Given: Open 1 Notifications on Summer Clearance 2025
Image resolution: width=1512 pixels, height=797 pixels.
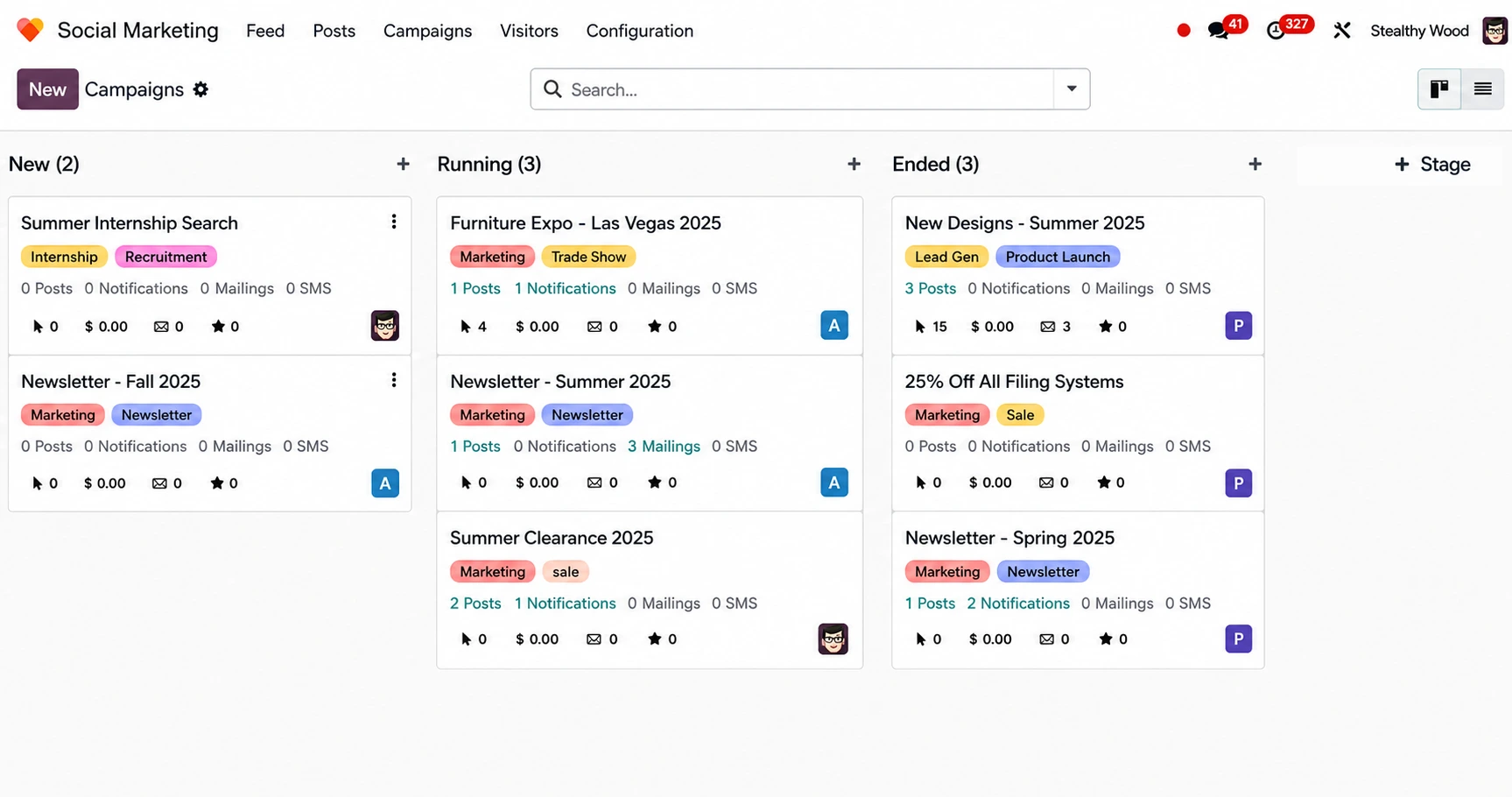Looking at the screenshot, I should tap(566, 603).
